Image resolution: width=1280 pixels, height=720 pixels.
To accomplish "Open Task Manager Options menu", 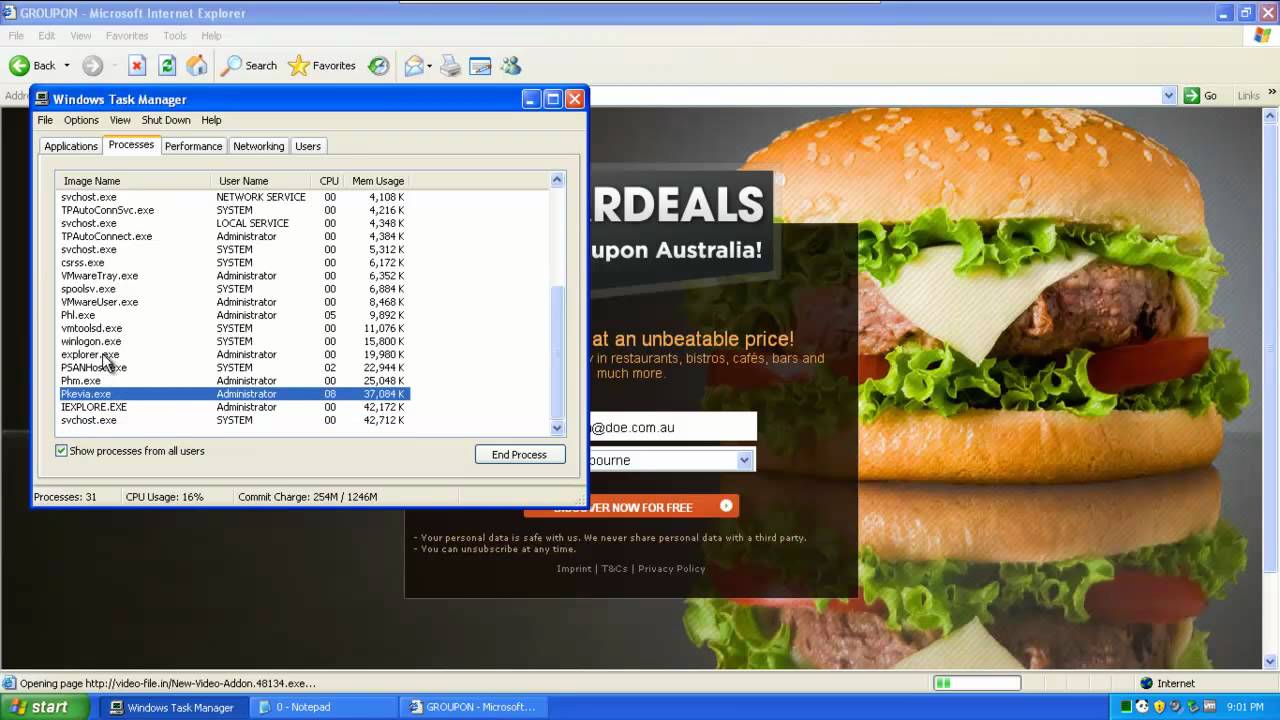I will coord(81,120).
